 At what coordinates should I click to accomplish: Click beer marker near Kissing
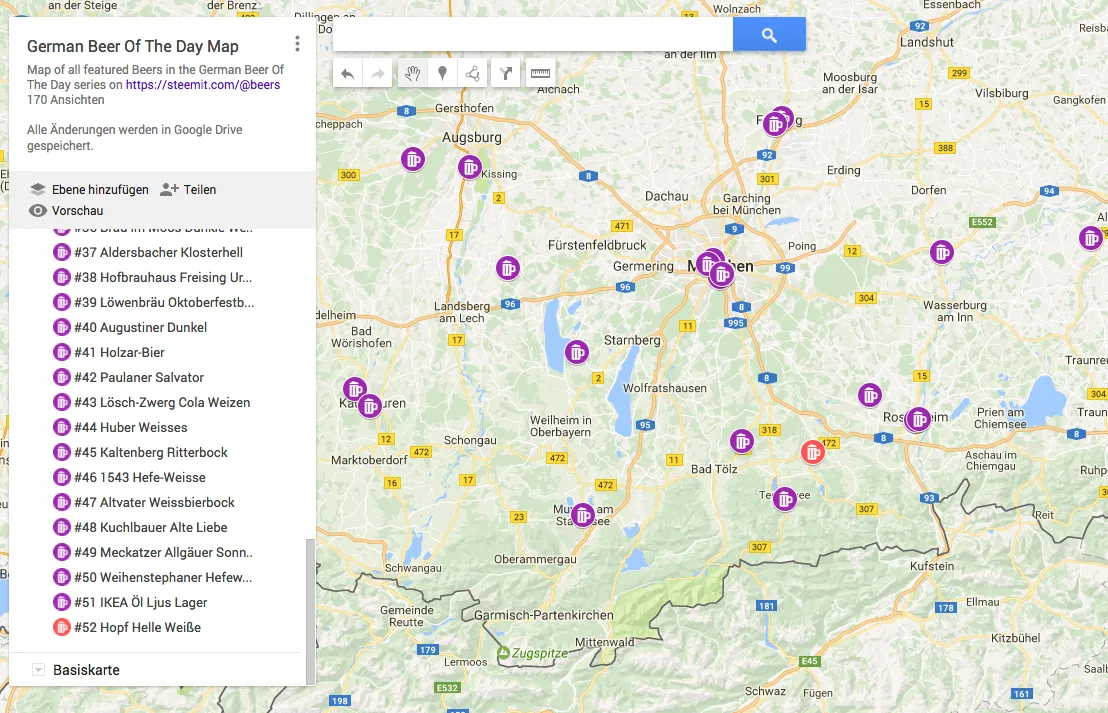click(x=469, y=167)
